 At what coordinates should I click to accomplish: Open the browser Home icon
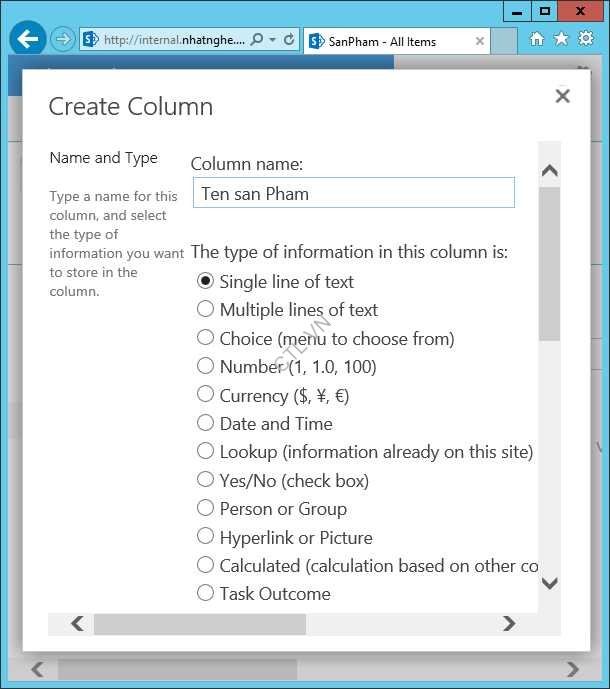point(537,39)
